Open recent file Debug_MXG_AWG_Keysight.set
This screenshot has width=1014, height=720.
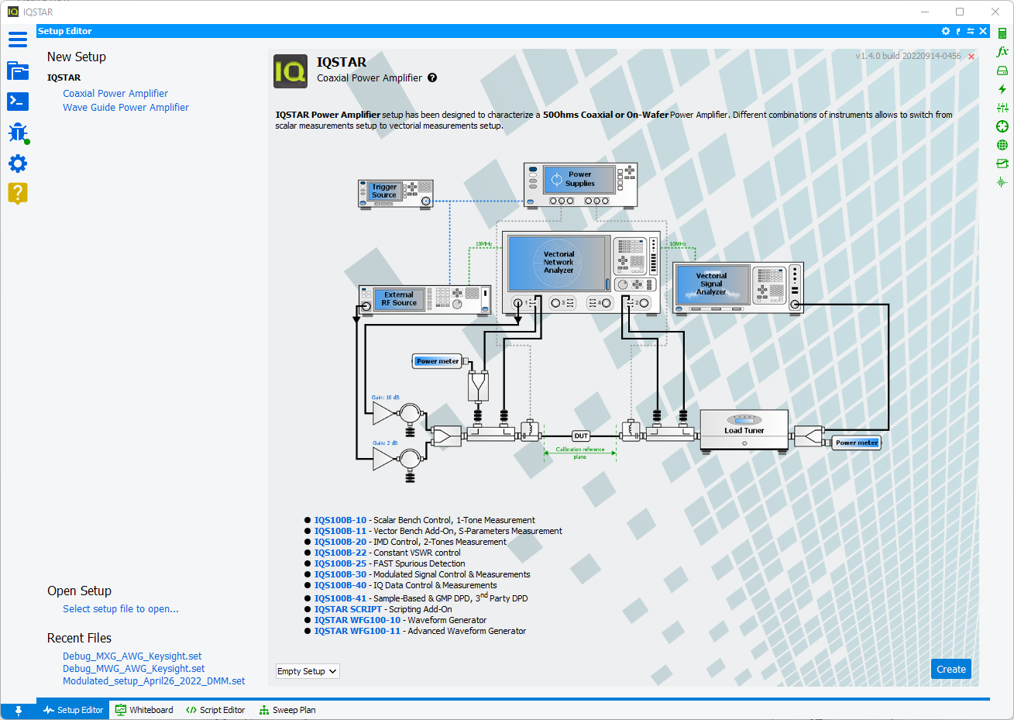(132, 656)
